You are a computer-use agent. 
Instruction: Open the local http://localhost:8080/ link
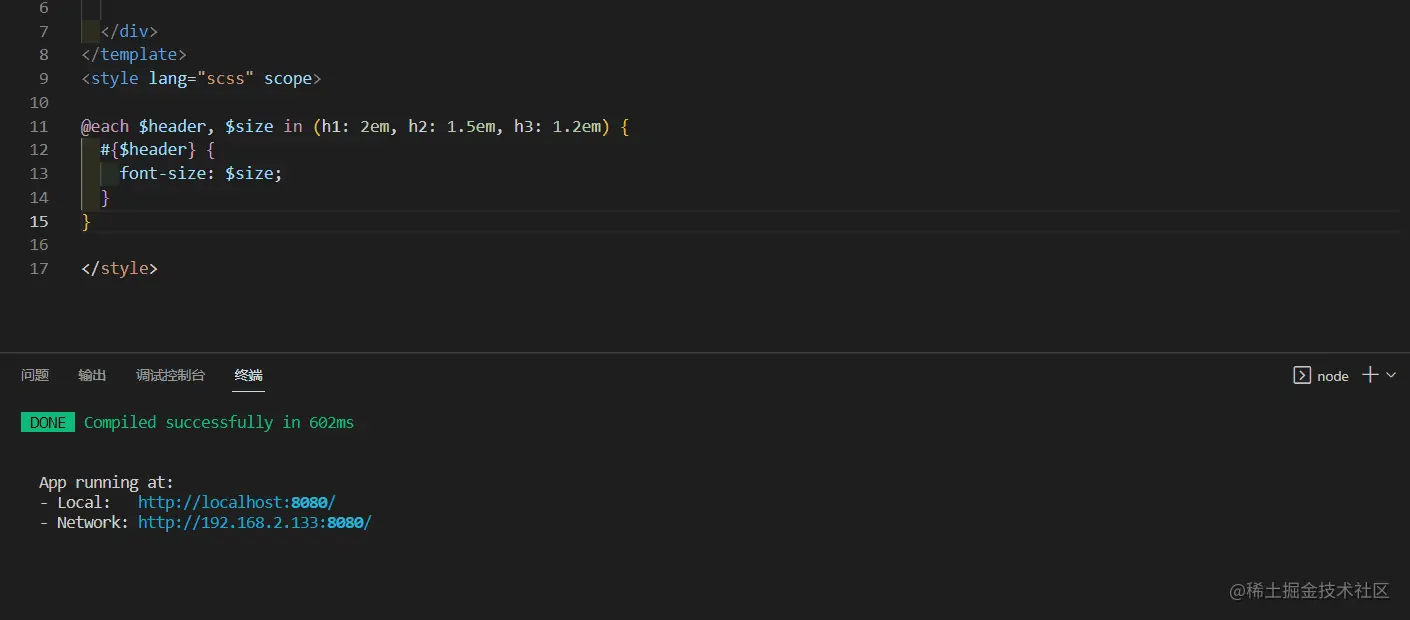[236, 502]
